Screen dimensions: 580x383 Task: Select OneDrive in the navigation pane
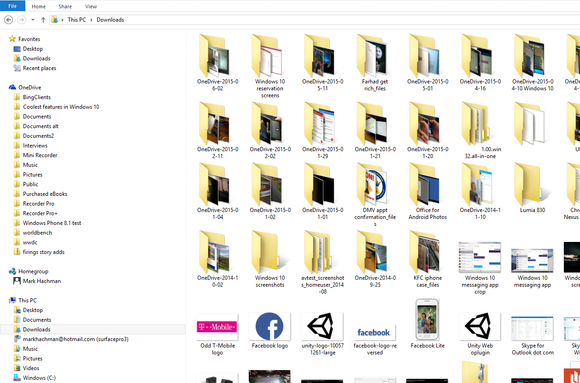[29, 87]
